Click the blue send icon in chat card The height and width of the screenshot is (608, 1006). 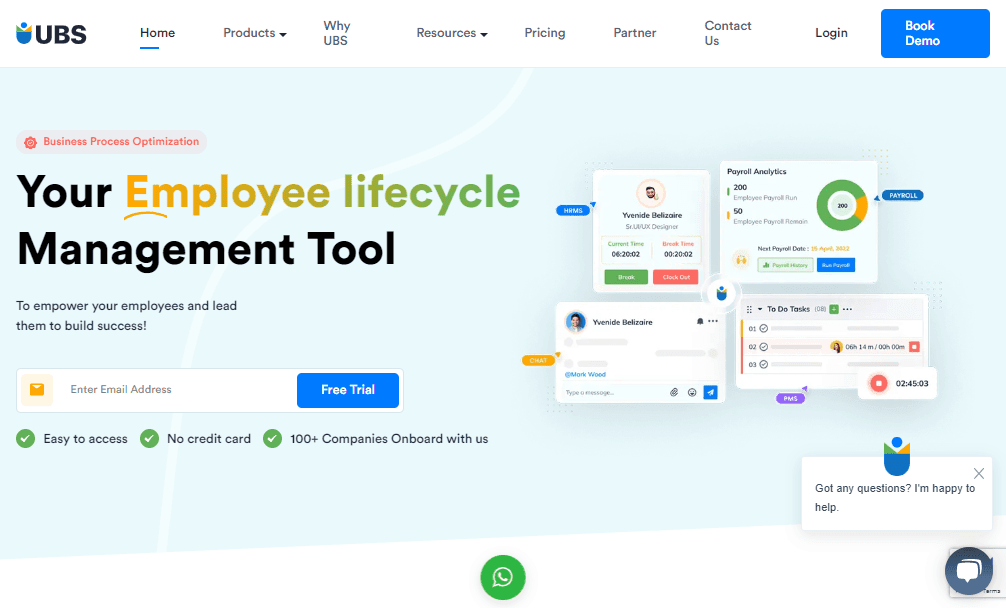(x=710, y=392)
